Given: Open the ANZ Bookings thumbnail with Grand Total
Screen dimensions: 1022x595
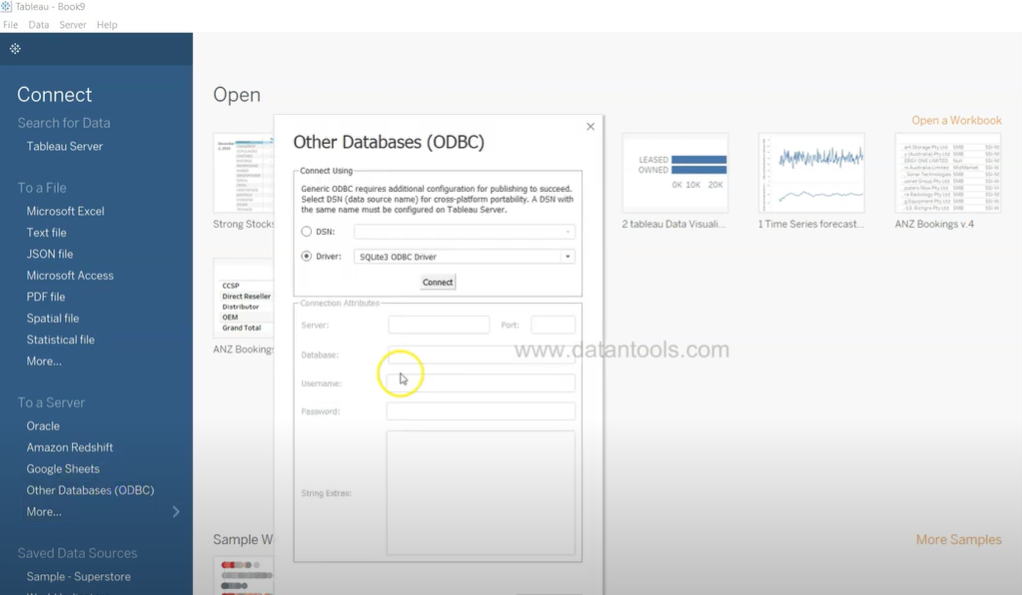Looking at the screenshot, I should pyautogui.click(x=244, y=298).
